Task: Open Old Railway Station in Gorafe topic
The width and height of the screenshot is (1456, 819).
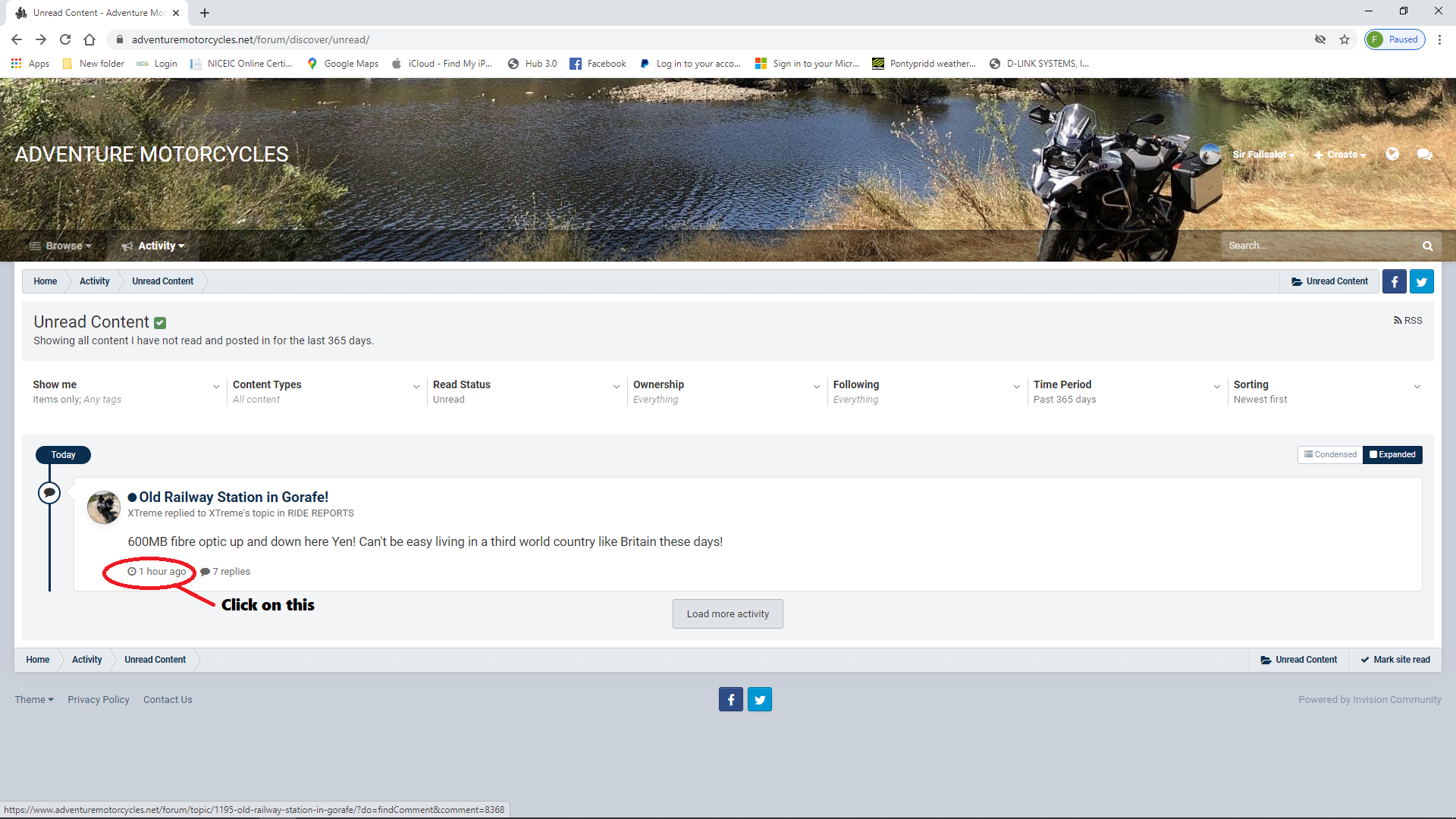Action: point(234,497)
